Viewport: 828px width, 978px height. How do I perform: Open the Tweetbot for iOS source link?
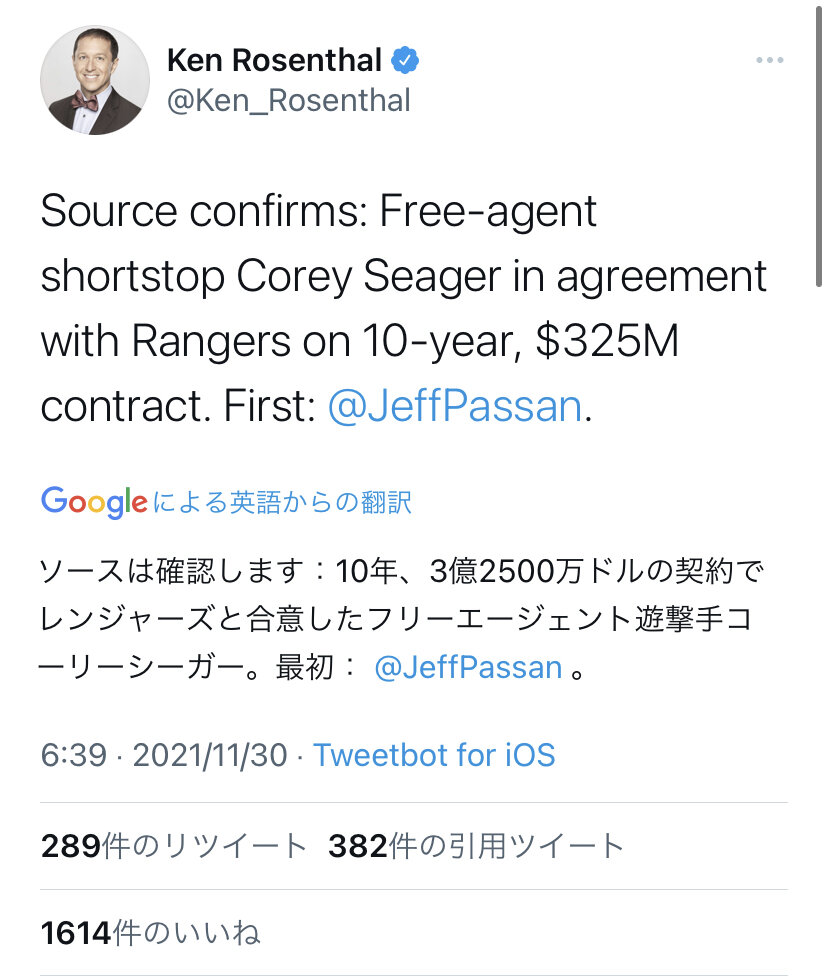point(434,754)
